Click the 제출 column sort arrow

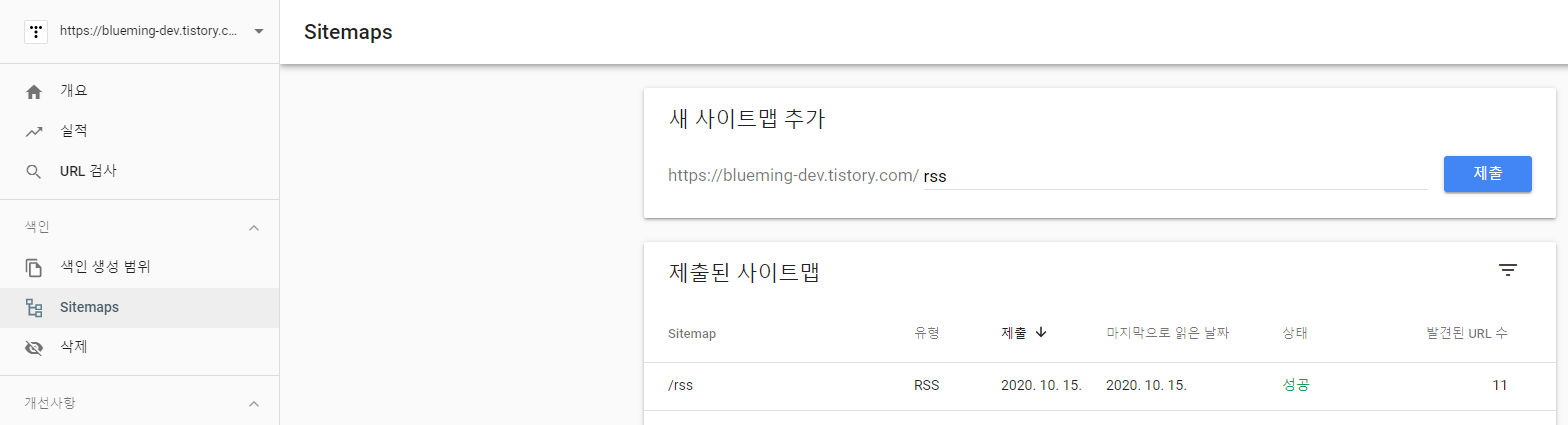[1041, 333]
